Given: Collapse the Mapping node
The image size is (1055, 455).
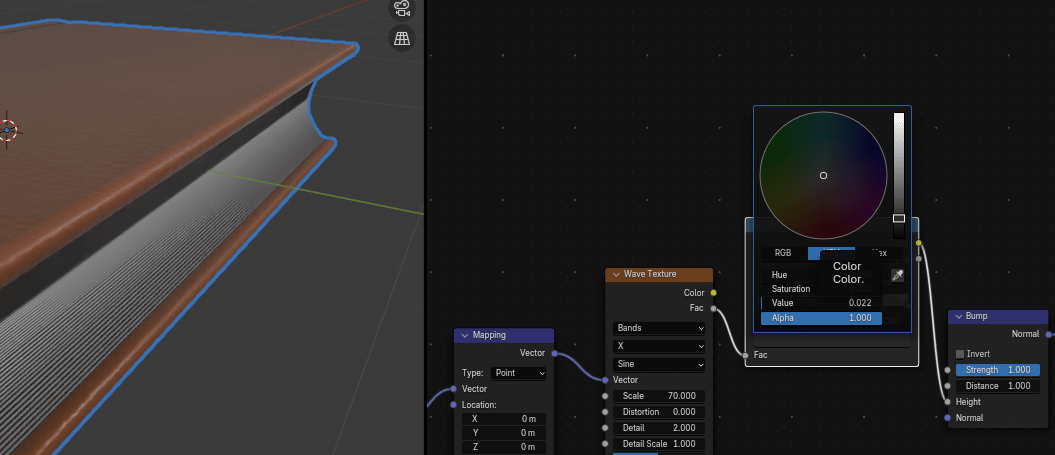Looking at the screenshot, I should (x=465, y=335).
